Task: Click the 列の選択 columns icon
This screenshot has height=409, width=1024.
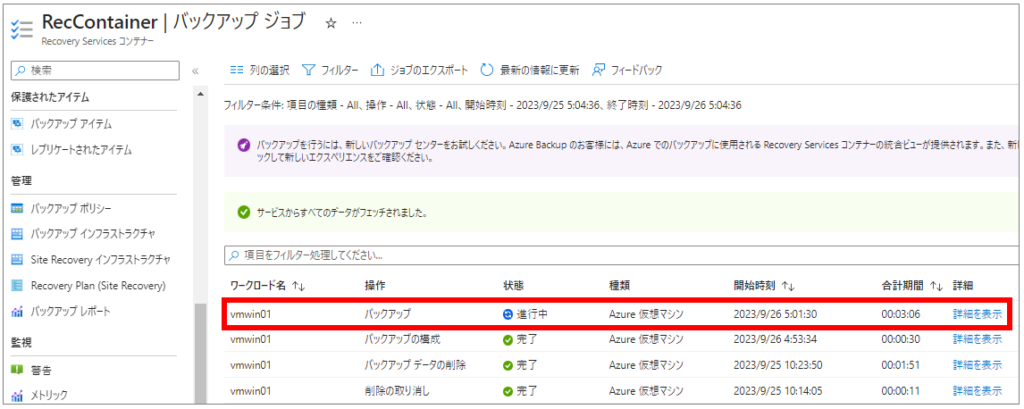Action: click(x=237, y=71)
